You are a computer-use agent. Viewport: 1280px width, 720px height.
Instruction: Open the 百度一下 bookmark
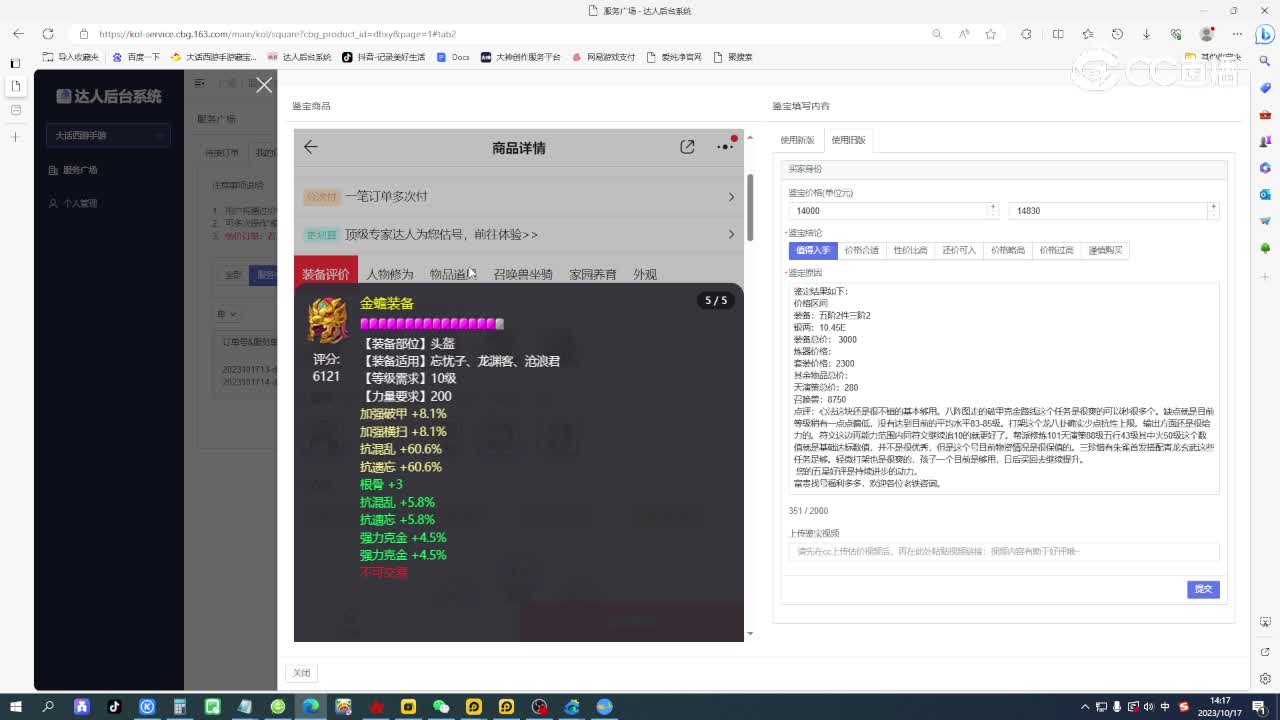tap(137, 57)
